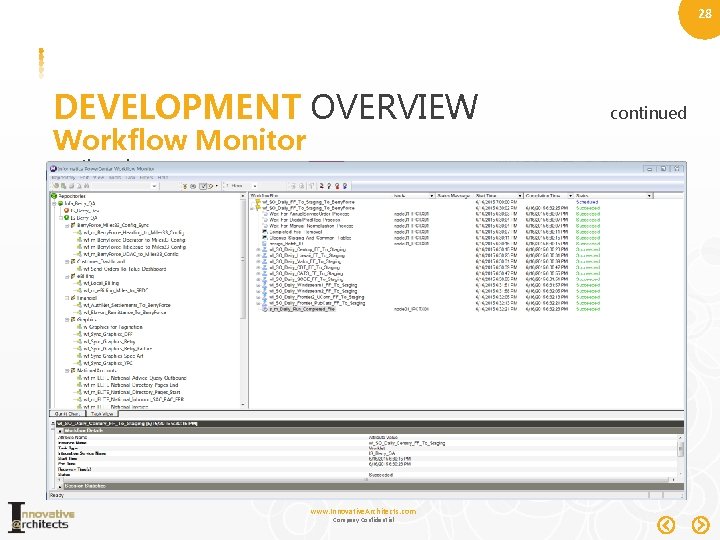The image size is (720, 540).
Task: Click the Scheduled status cell
Action: pyautogui.click(x=587, y=202)
